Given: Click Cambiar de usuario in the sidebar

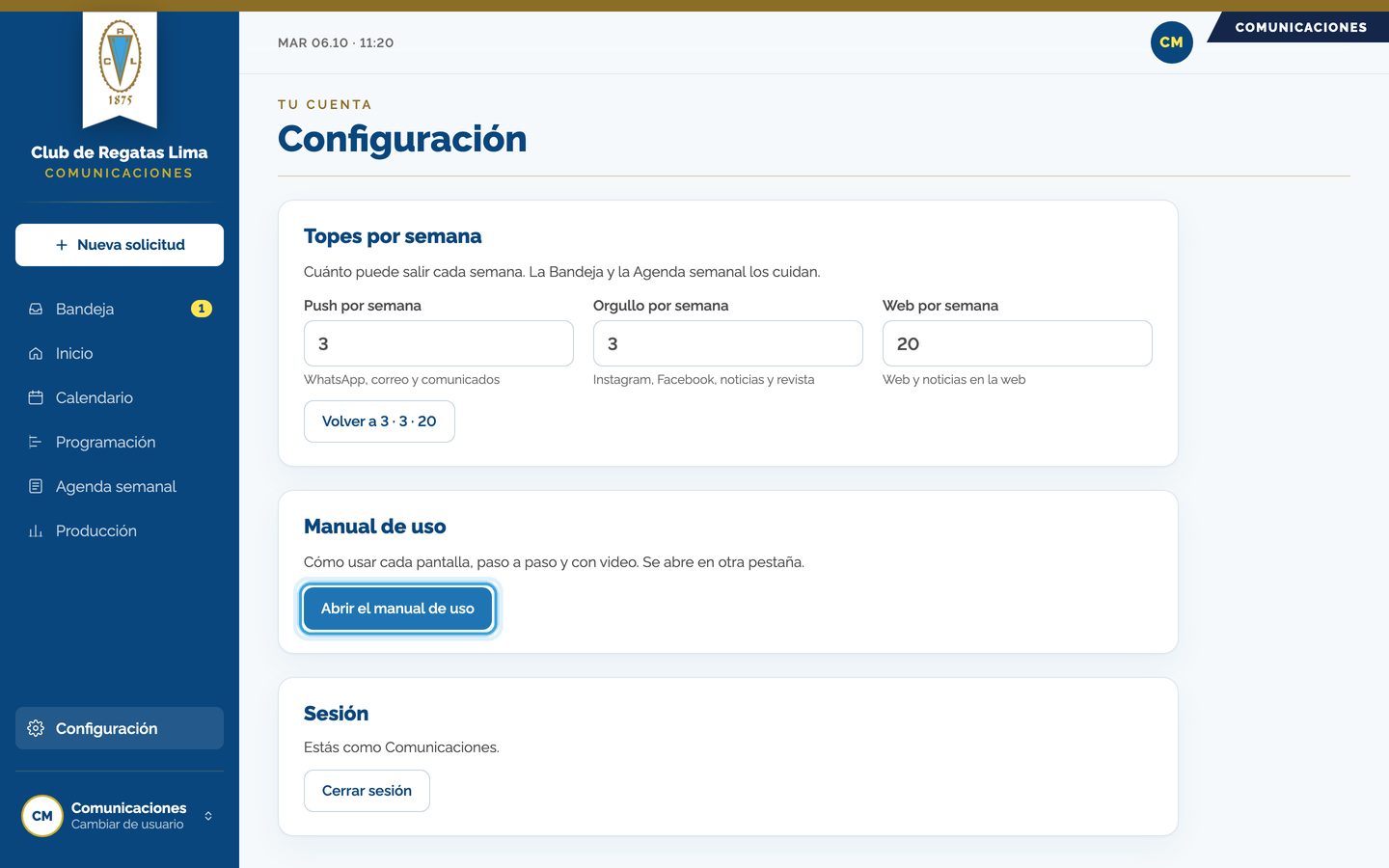Looking at the screenshot, I should (127, 825).
